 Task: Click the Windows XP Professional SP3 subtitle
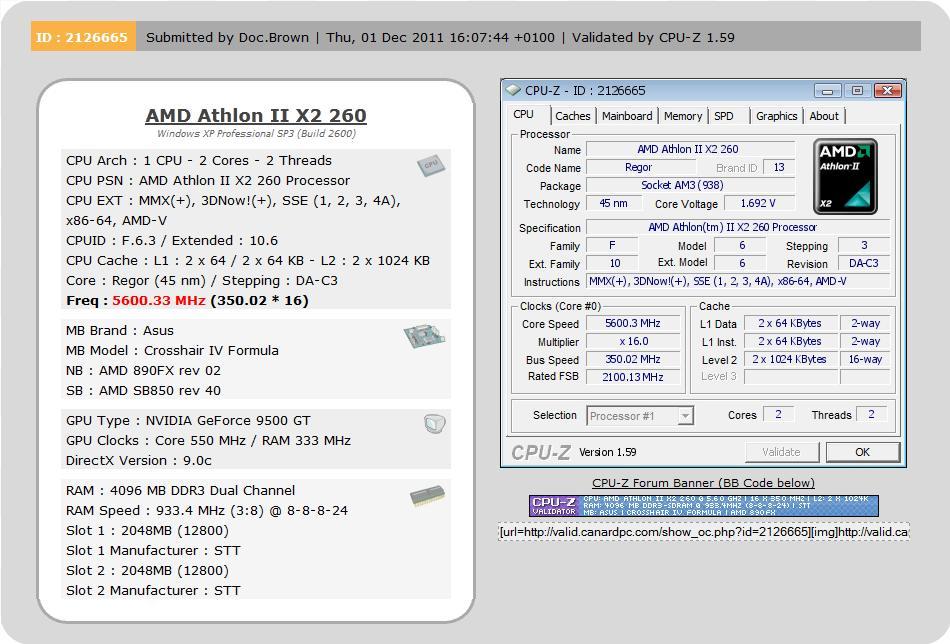(x=256, y=133)
